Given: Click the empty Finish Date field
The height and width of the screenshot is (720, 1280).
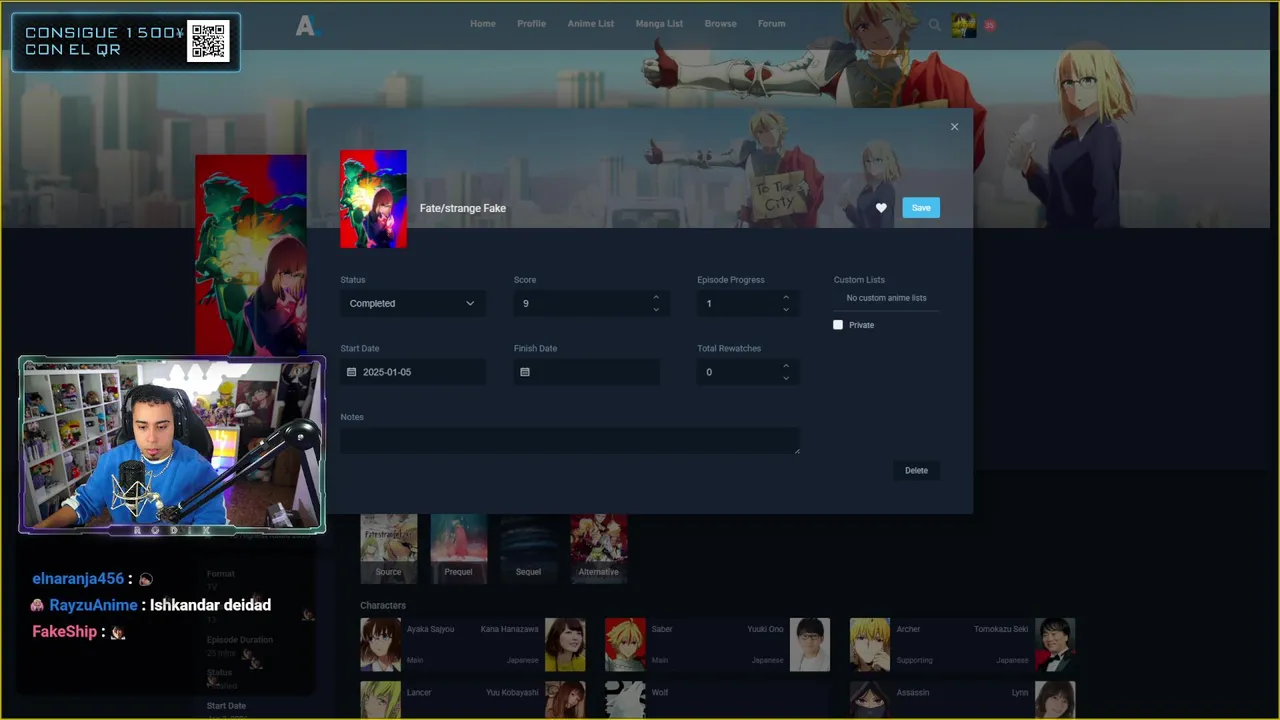Looking at the screenshot, I should (587, 372).
